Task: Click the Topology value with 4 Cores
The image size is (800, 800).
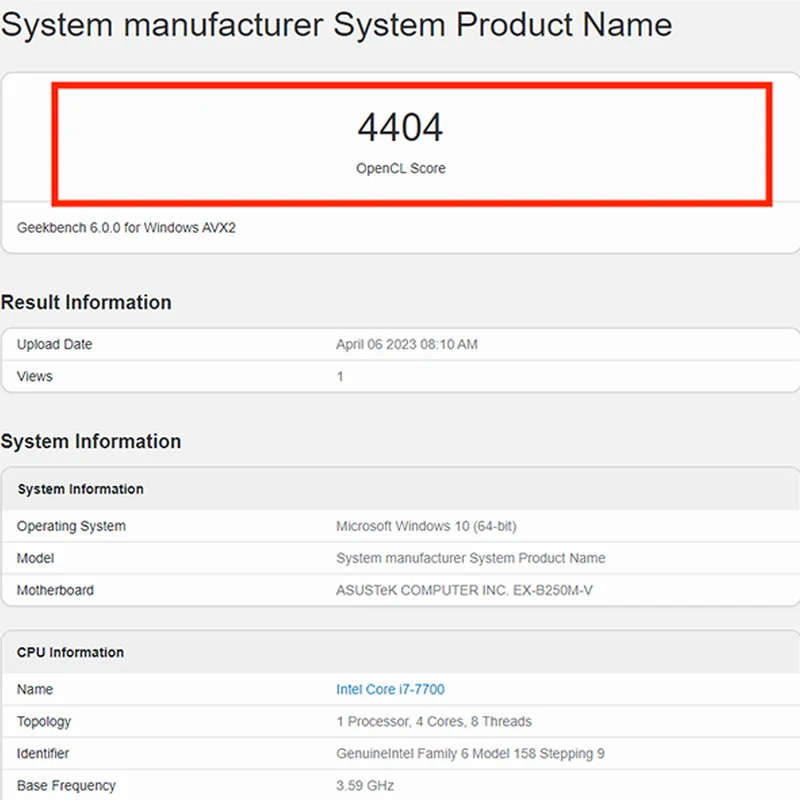Action: coord(434,721)
